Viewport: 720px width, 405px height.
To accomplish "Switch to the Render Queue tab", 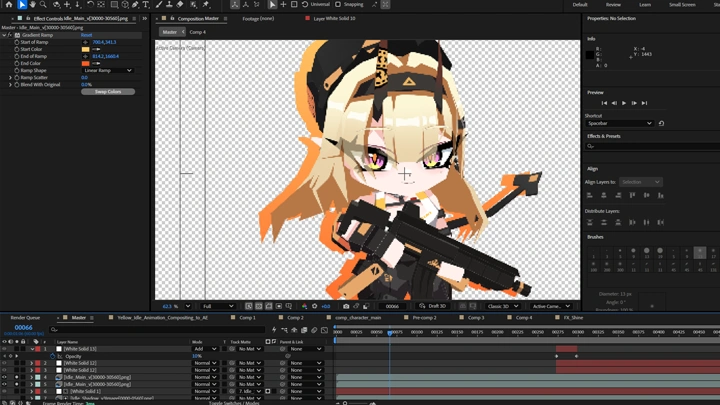I will (25, 318).
